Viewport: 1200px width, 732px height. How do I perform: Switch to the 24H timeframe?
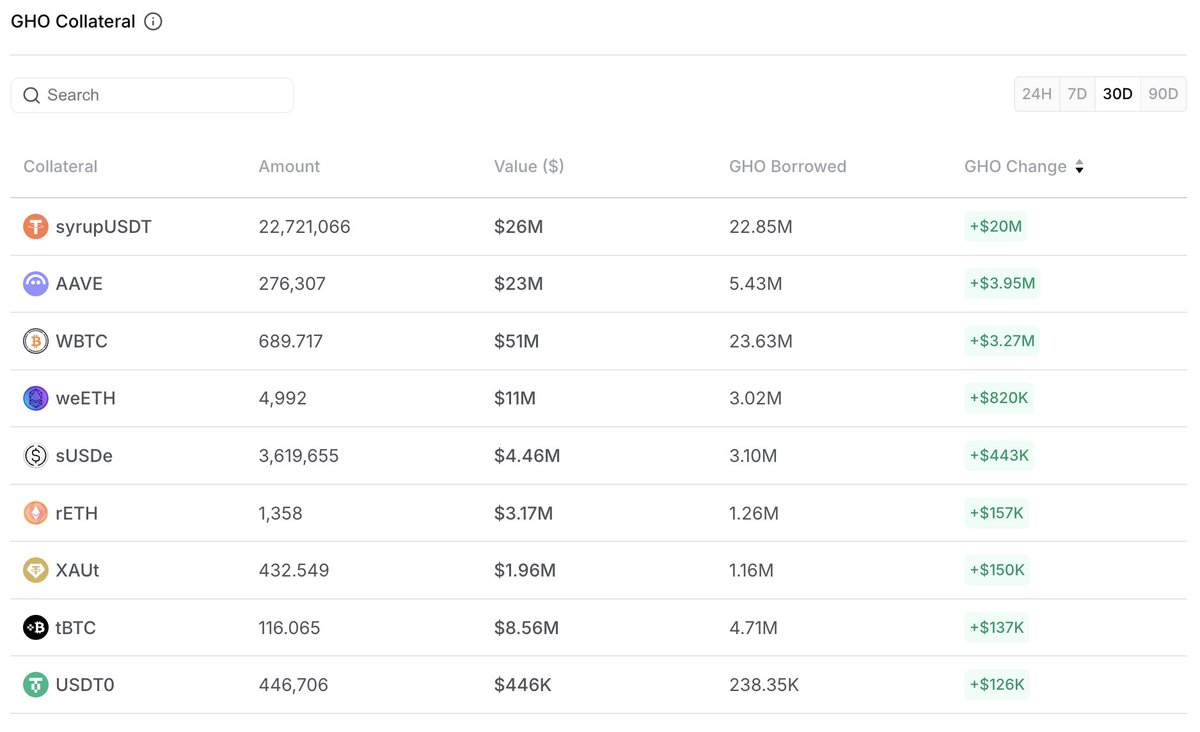coord(1037,94)
